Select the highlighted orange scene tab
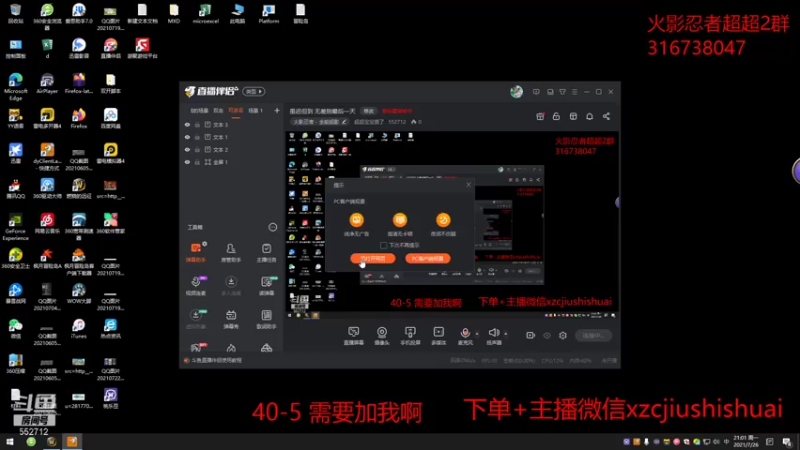Viewport: 800px width, 450px height. 236,111
